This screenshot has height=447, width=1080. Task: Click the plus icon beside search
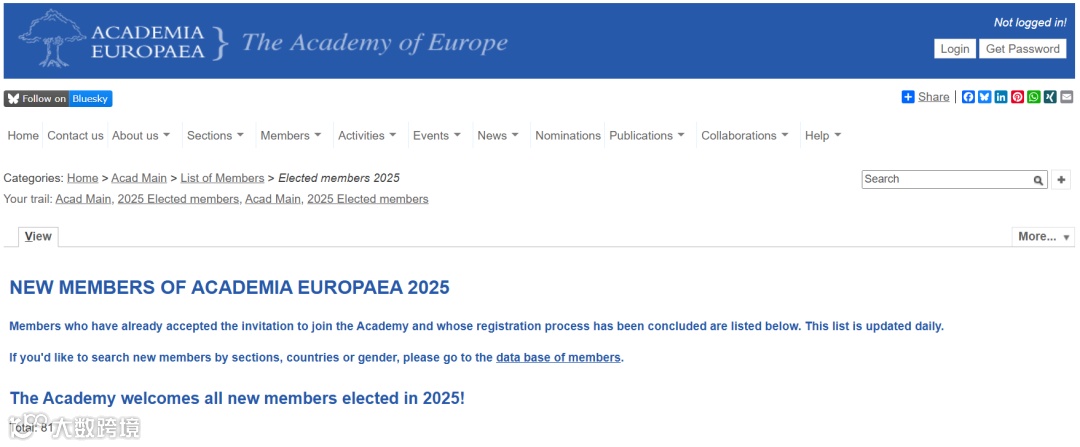1062,180
